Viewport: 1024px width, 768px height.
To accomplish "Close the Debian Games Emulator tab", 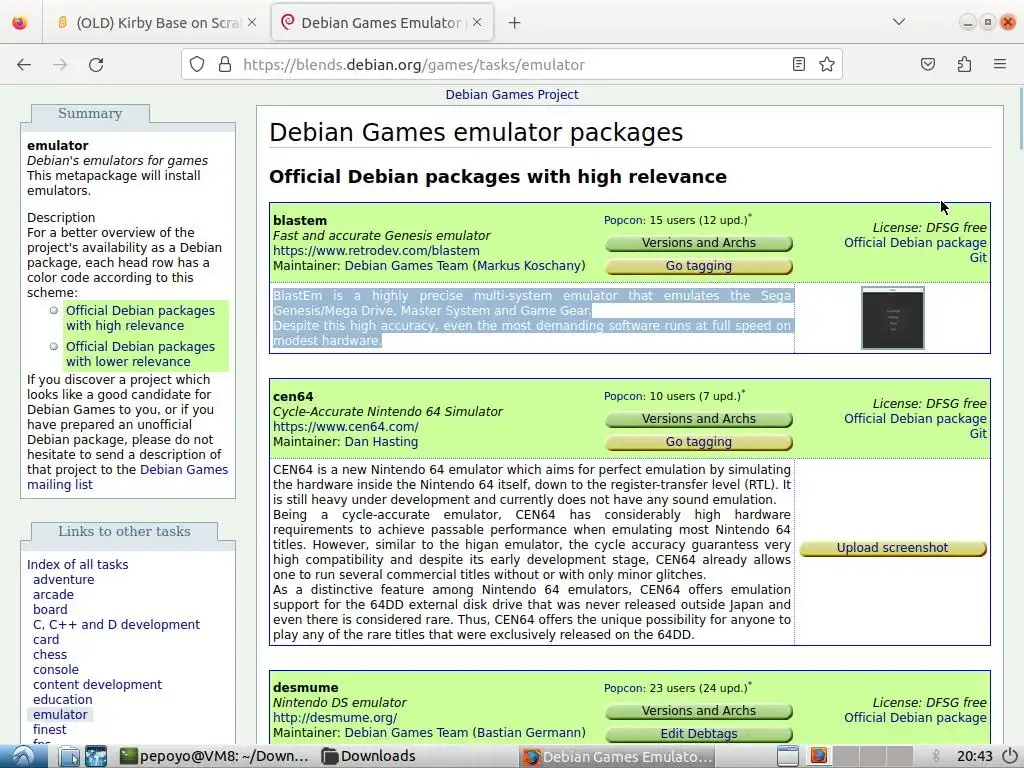I will pyautogui.click(x=477, y=23).
